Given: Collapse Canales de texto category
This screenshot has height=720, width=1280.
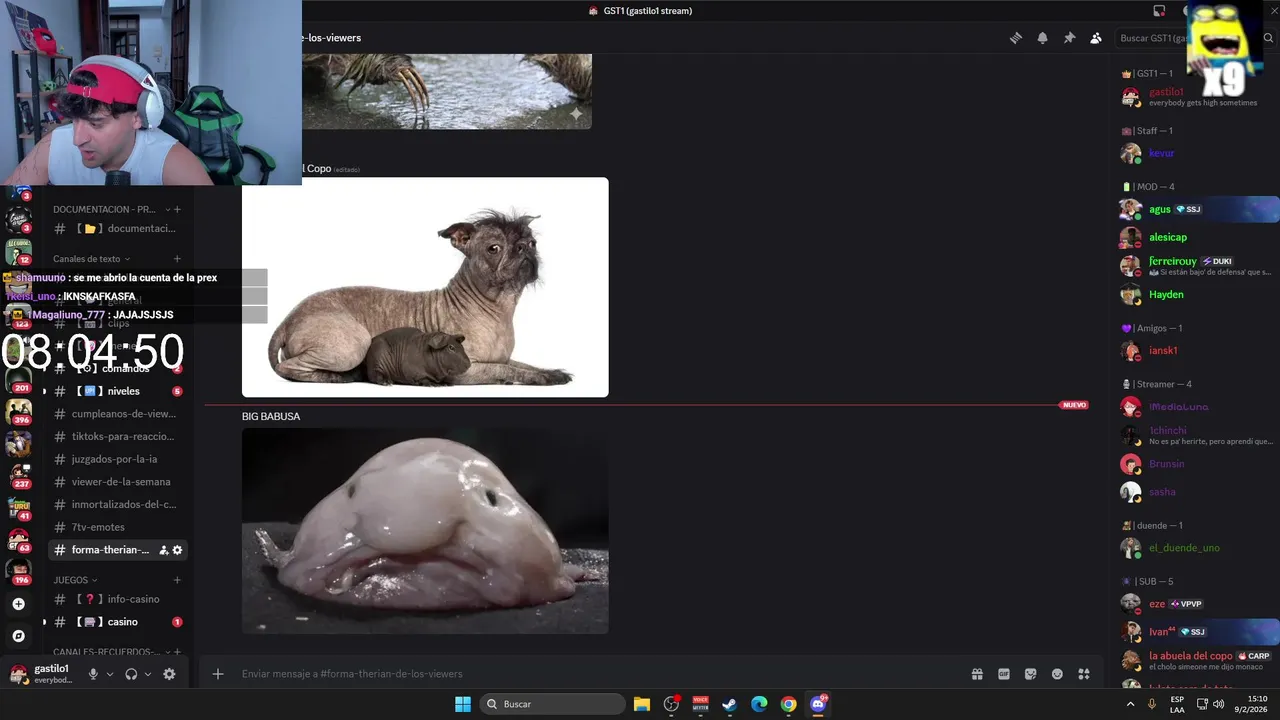Looking at the screenshot, I should [x=91, y=259].
